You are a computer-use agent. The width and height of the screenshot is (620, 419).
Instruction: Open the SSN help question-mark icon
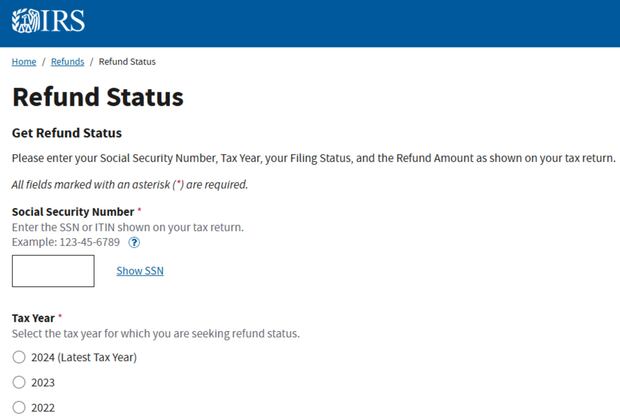point(134,242)
